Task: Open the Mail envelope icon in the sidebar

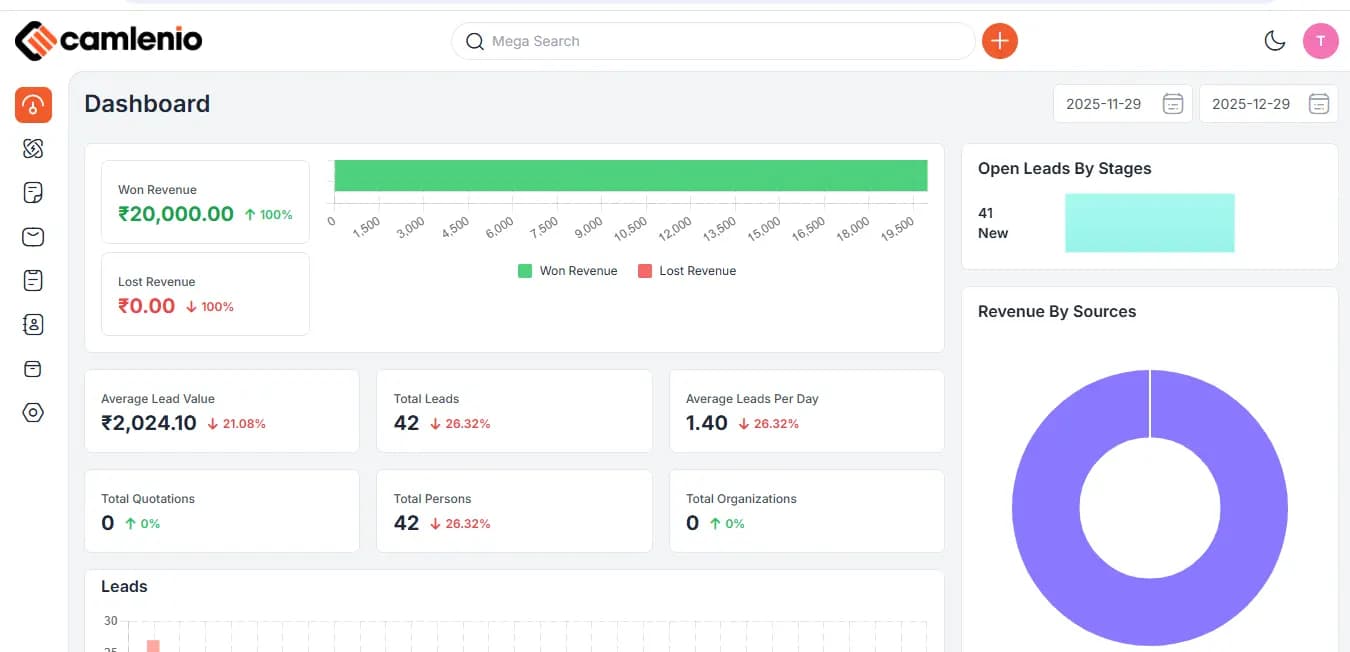Action: tap(33, 237)
